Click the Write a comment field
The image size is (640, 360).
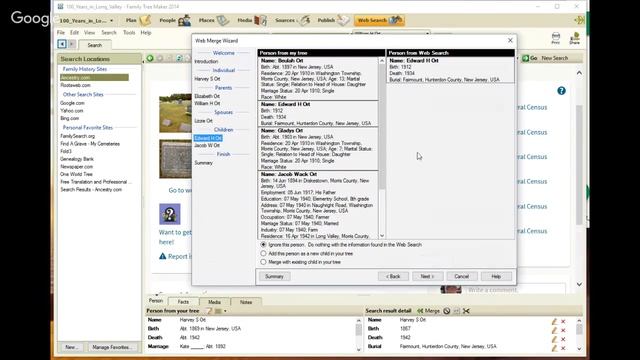pos(515,290)
